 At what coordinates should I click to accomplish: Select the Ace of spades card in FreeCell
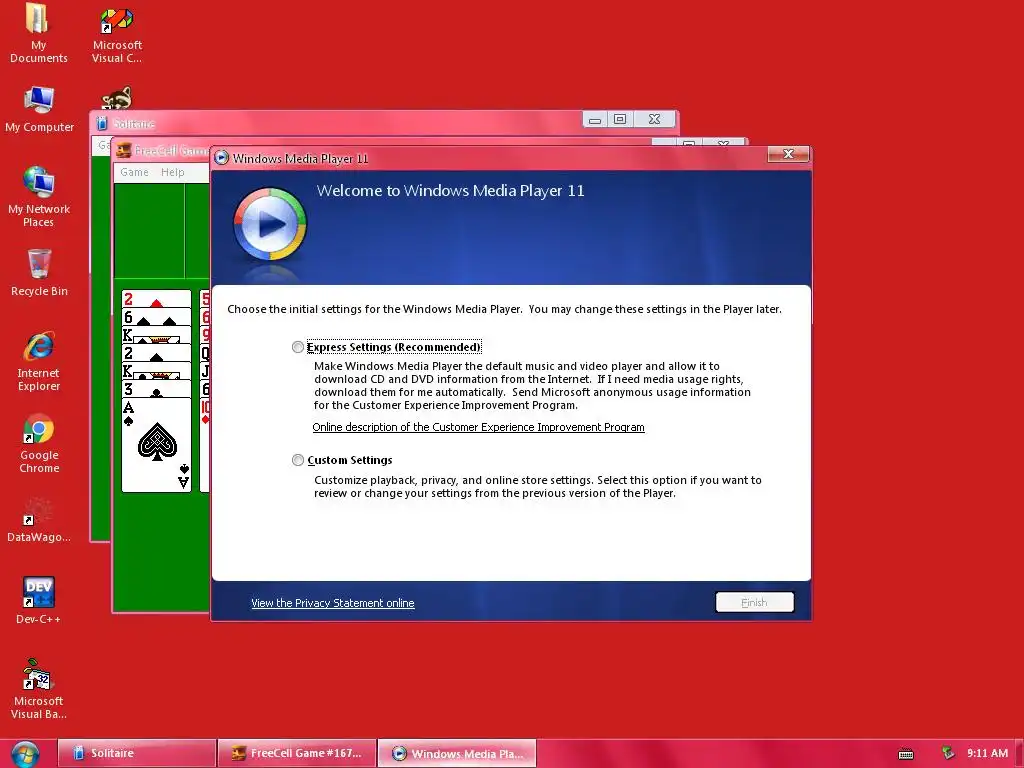[x=156, y=445]
